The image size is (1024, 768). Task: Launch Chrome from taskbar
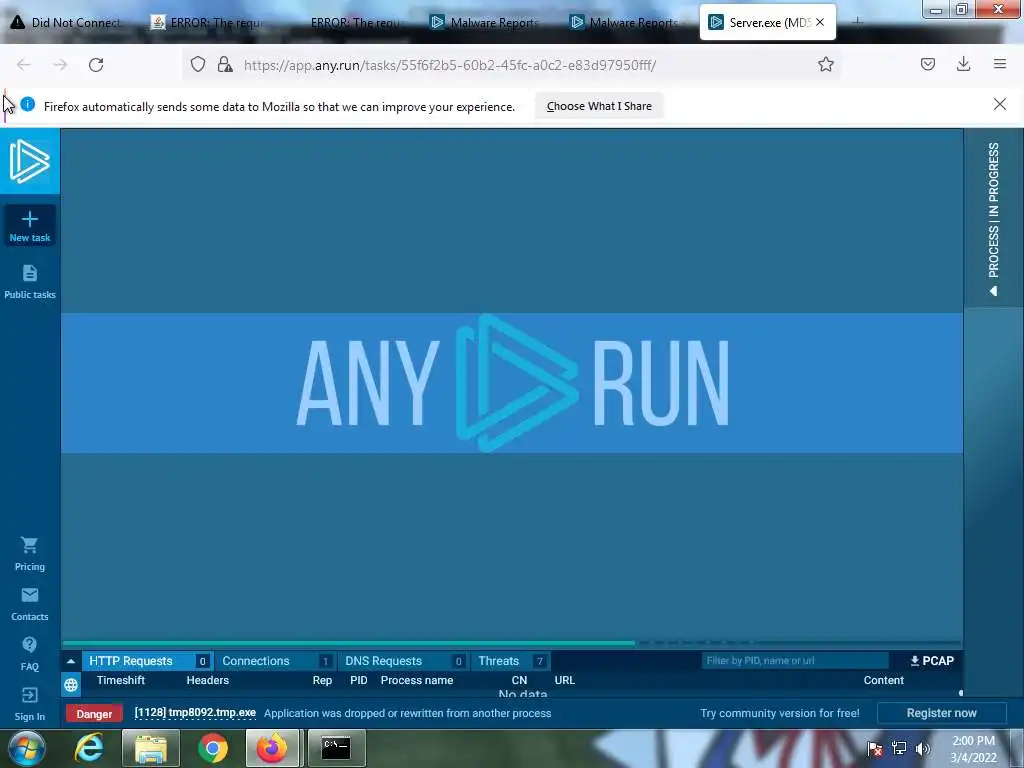(213, 748)
